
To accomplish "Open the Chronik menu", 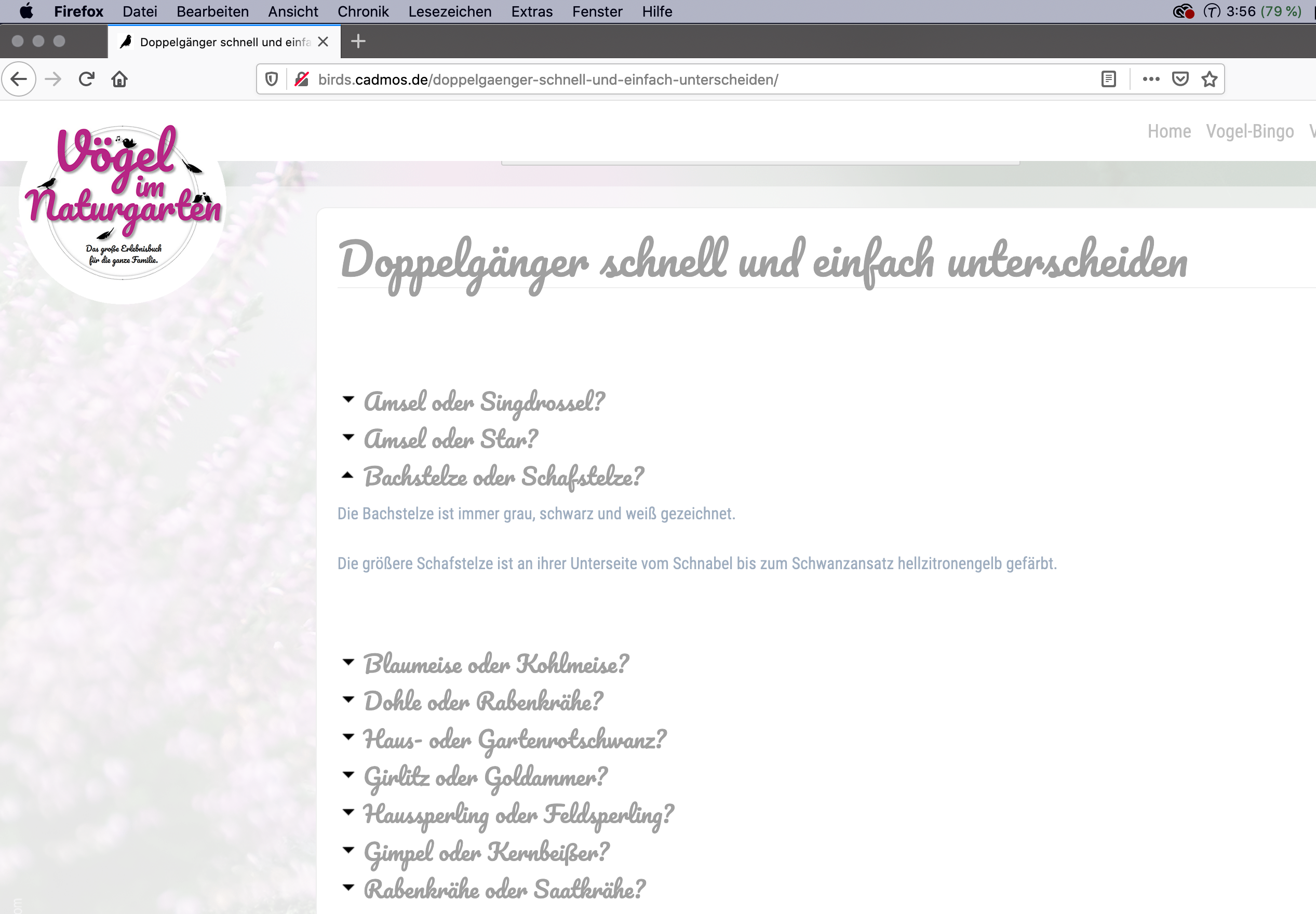I will click(x=363, y=11).
